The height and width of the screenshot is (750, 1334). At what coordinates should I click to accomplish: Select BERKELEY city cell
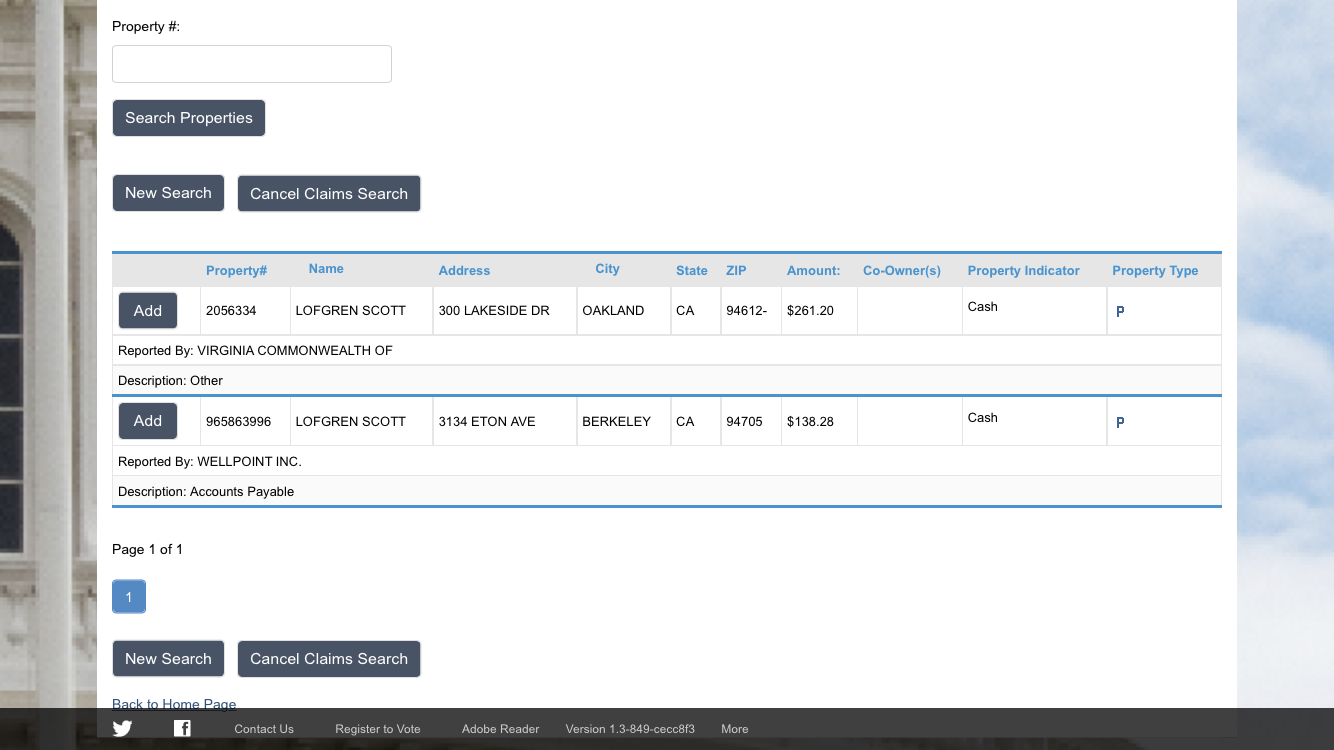[624, 422]
